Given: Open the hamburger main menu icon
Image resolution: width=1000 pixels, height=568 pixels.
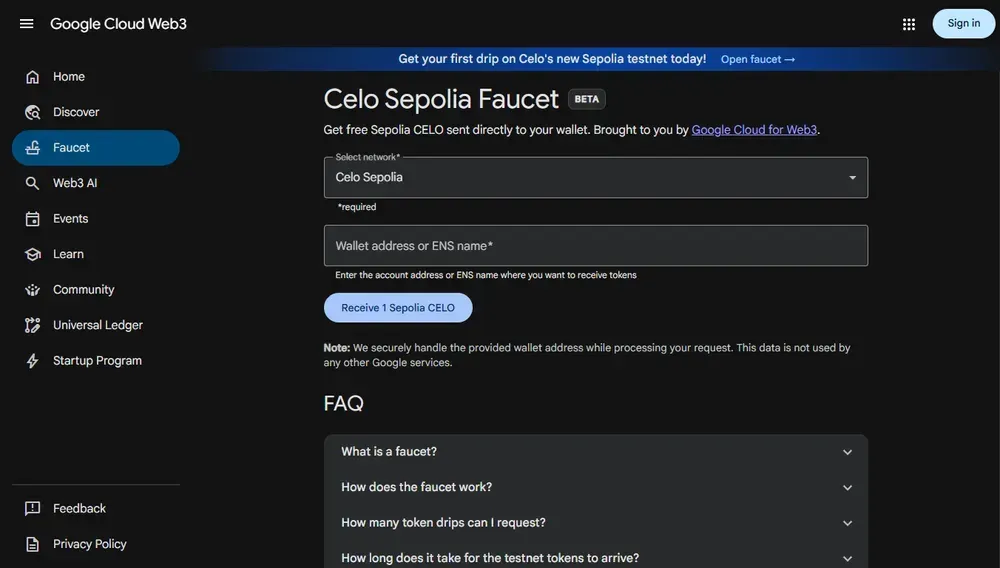Looking at the screenshot, I should click(x=27, y=24).
